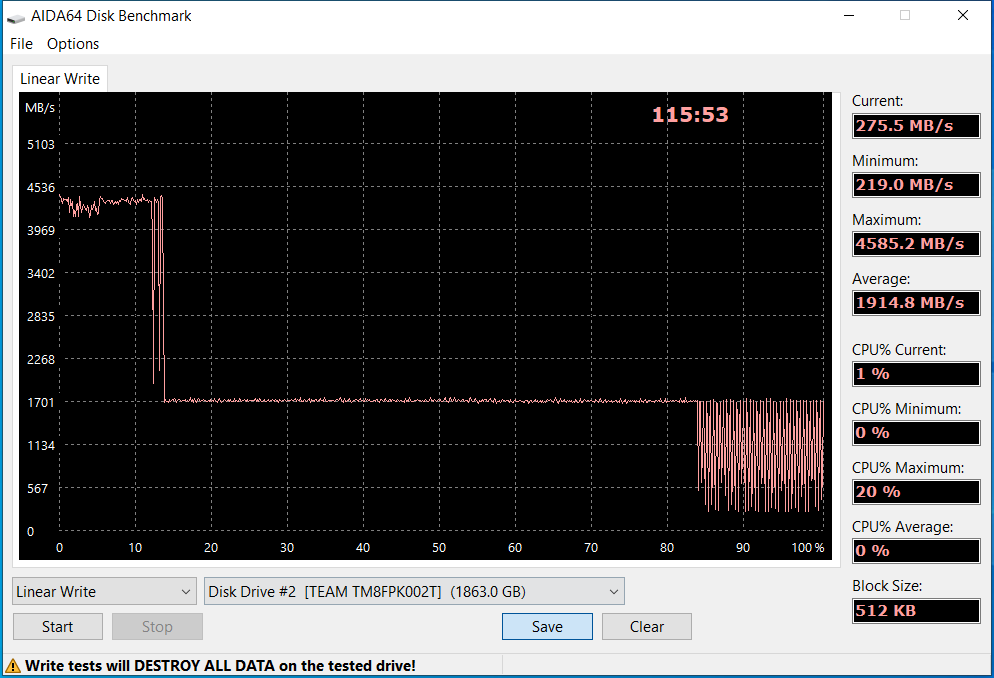Viewport: 994px width, 678px height.
Task: Select the Linear Write tab
Action: point(60,79)
